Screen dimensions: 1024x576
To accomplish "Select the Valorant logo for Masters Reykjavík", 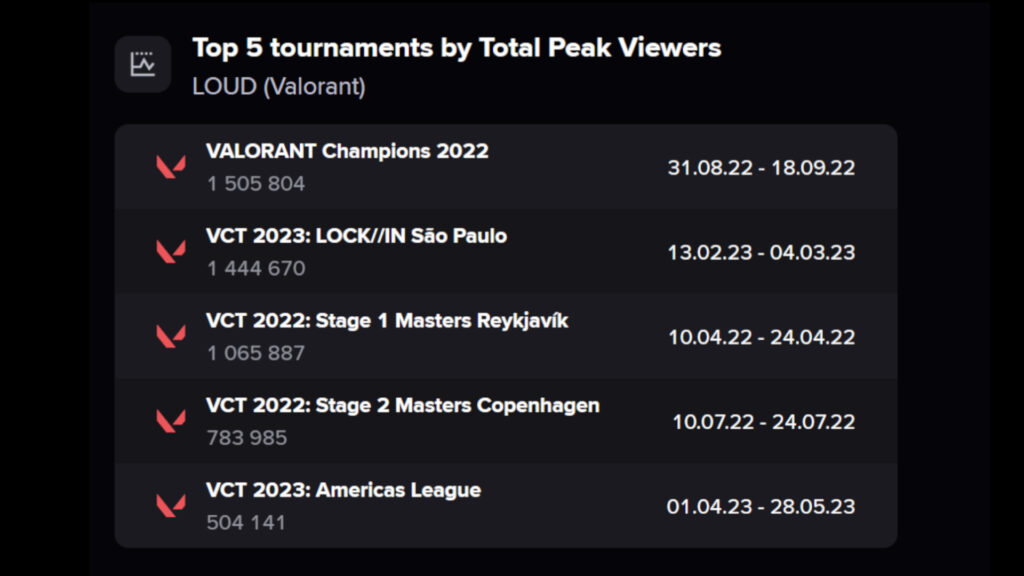I will [x=168, y=336].
